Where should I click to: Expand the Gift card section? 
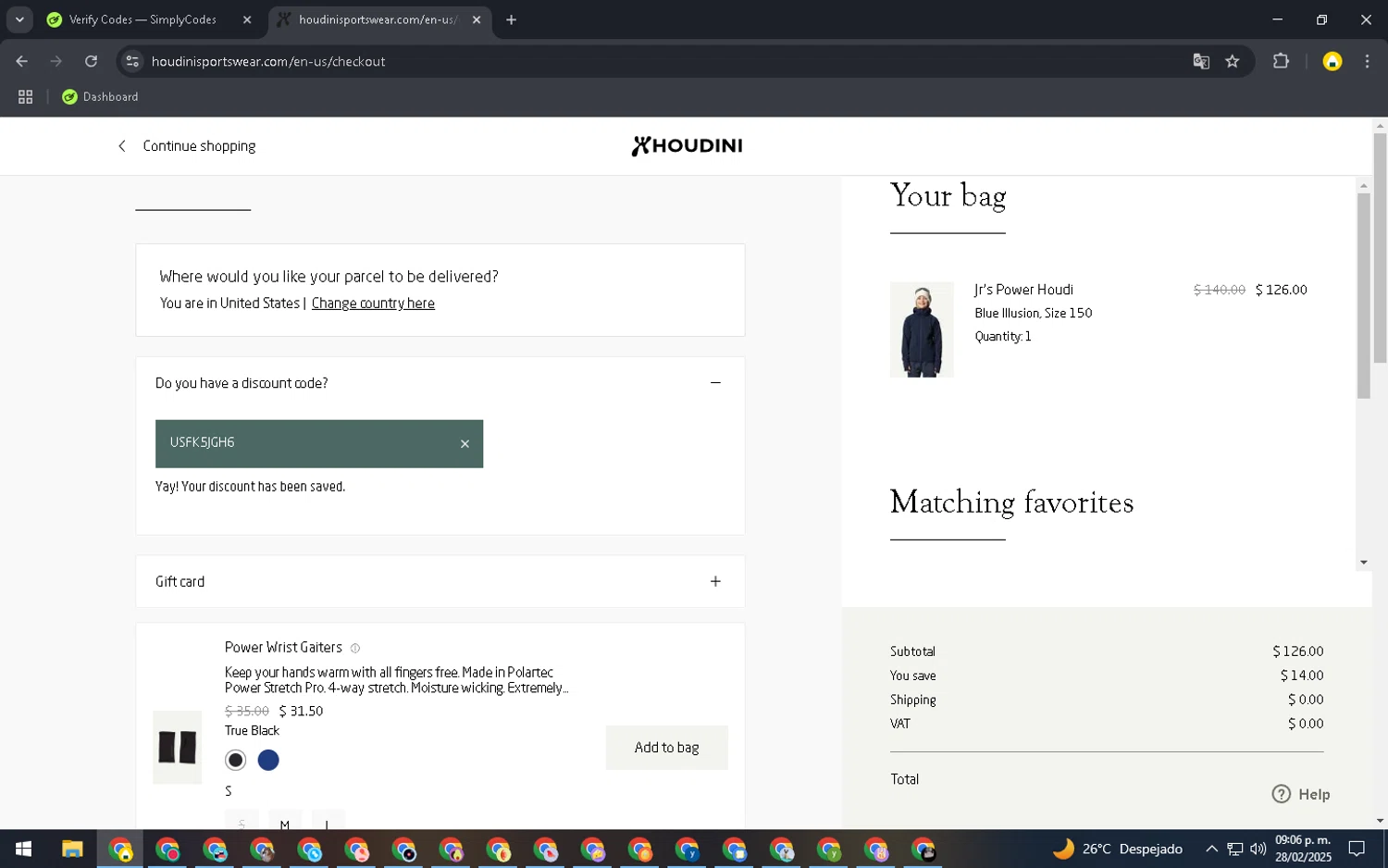point(715,581)
